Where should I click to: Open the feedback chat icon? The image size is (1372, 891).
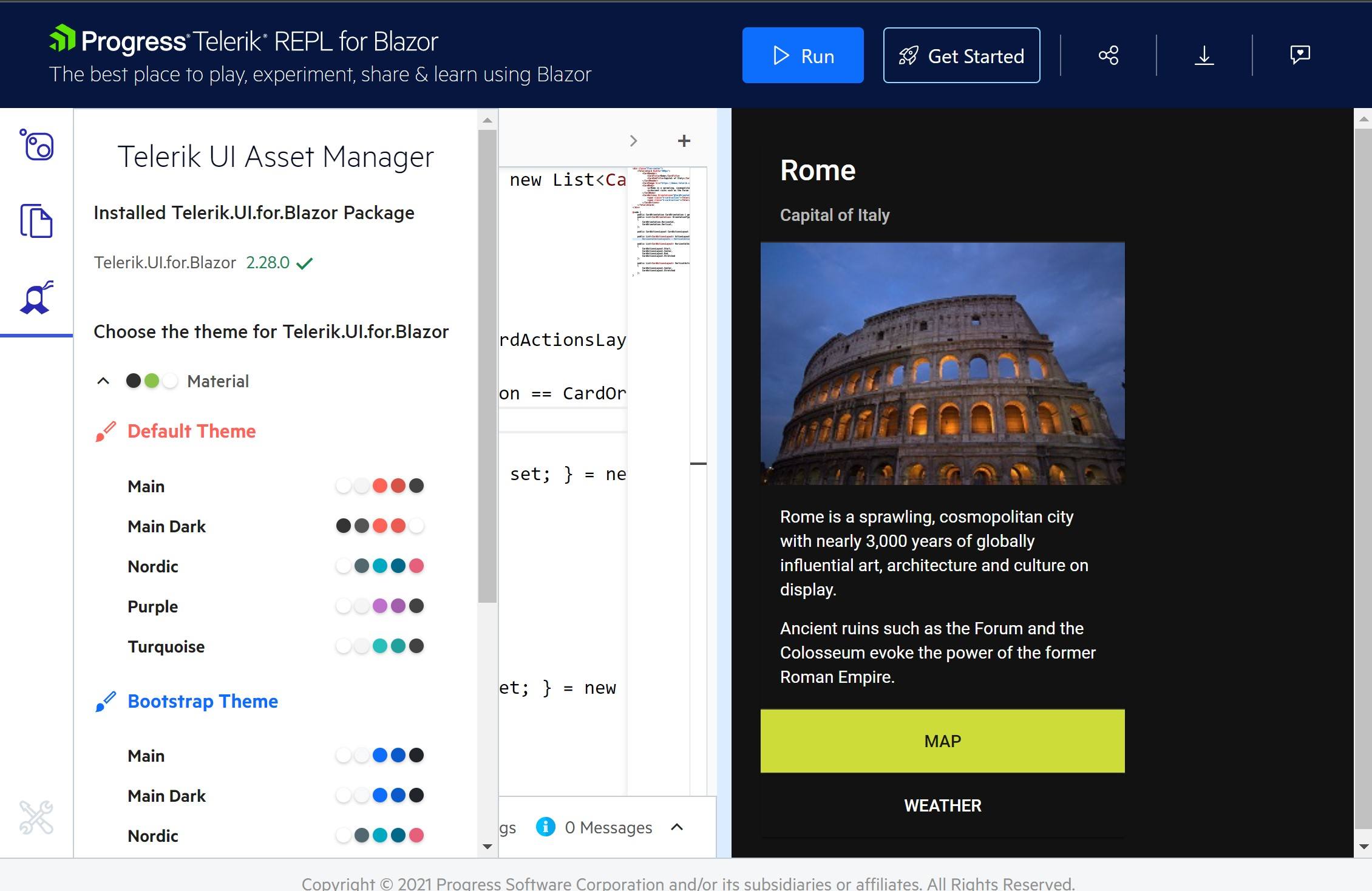coord(1300,55)
